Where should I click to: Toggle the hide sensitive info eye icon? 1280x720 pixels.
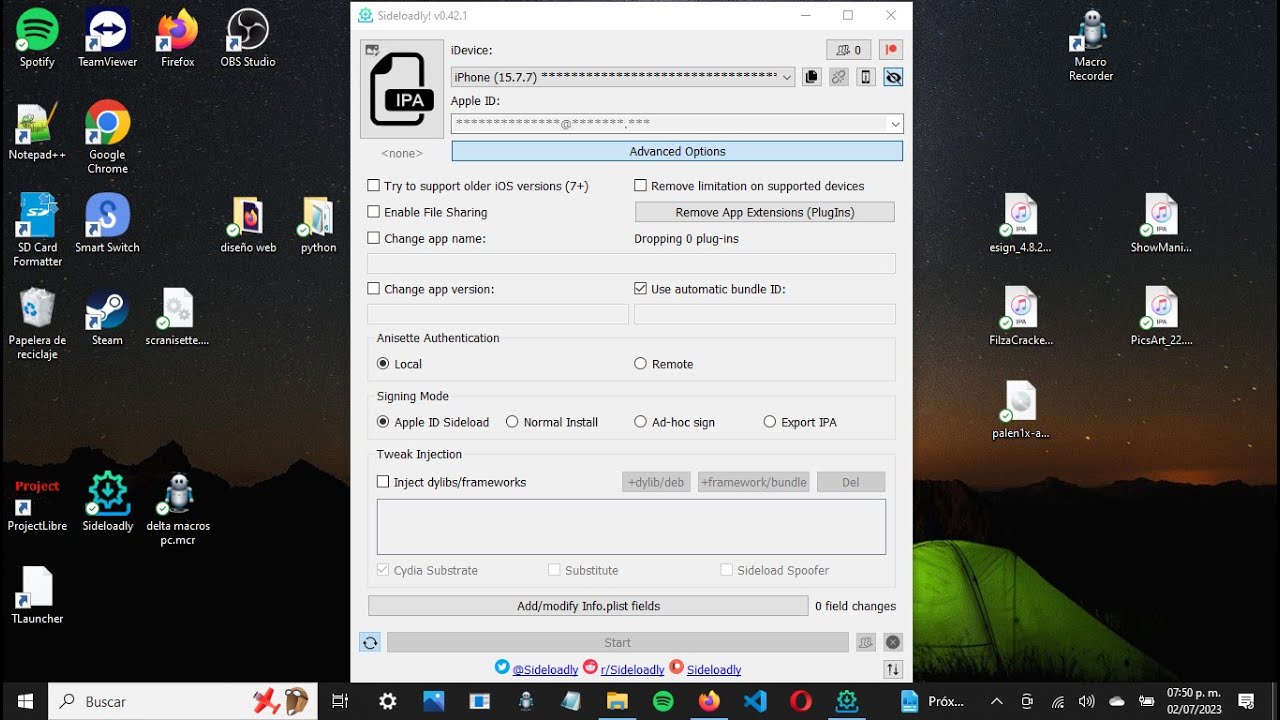pyautogui.click(x=893, y=77)
